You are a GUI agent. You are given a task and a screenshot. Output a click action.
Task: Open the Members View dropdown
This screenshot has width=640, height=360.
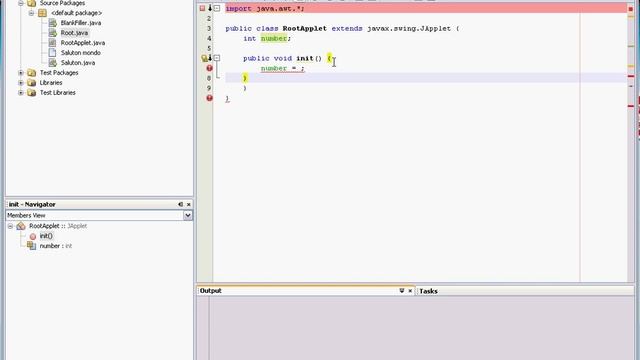[x=187, y=215]
